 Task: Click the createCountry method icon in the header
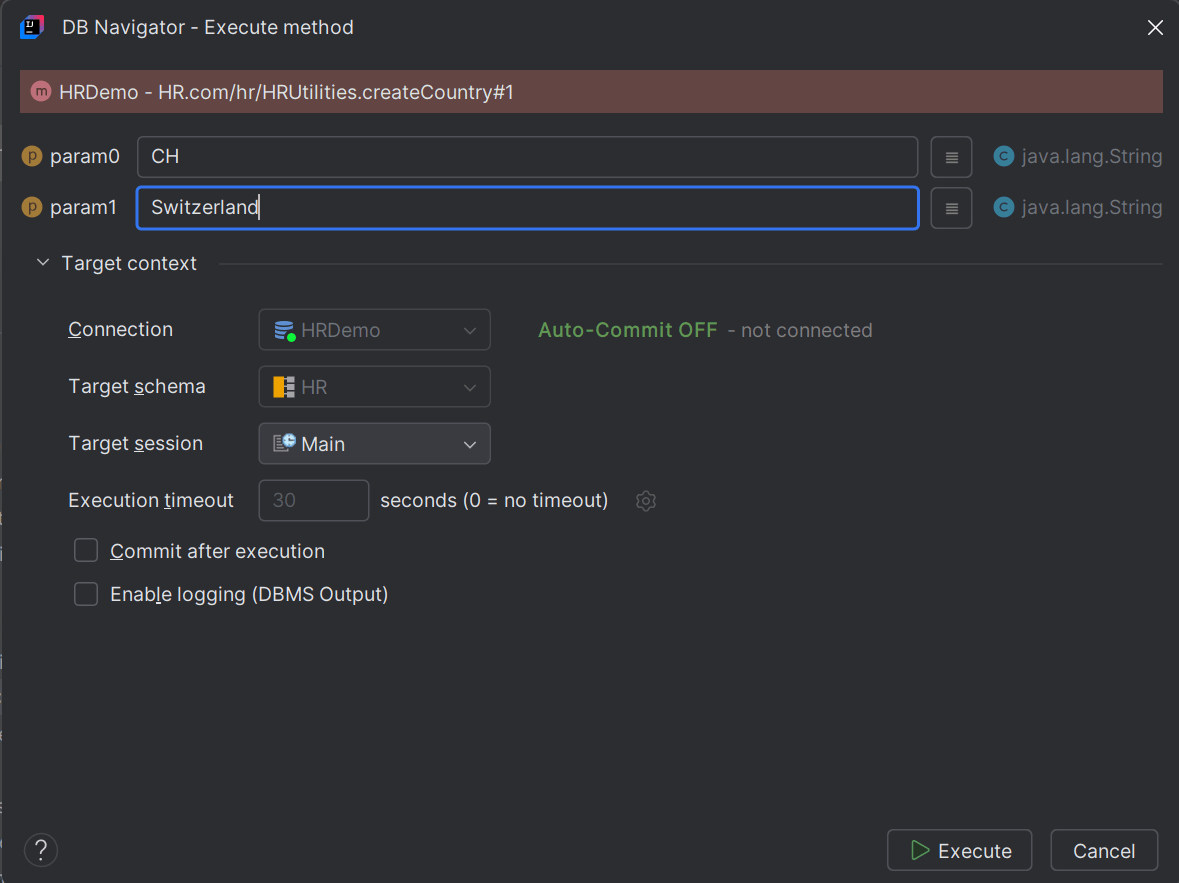tap(40, 91)
